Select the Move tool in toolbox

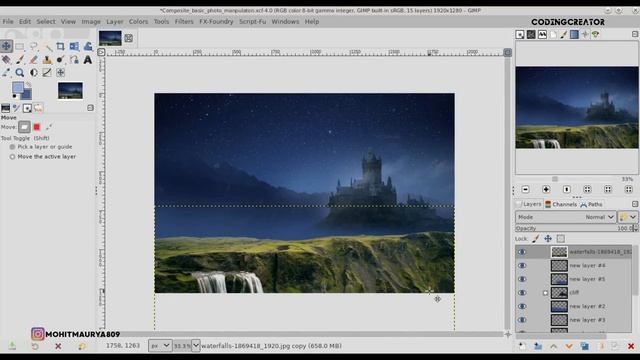[6, 46]
